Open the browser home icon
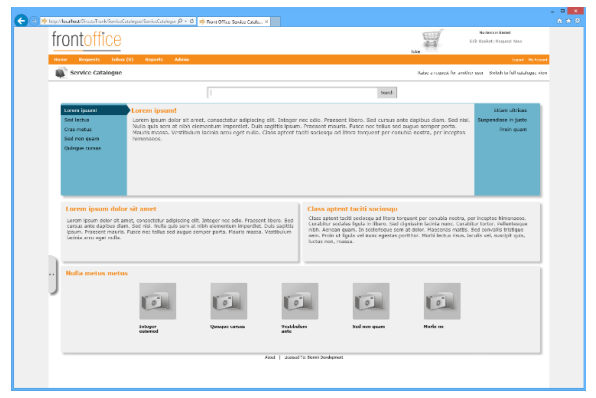 pyautogui.click(x=560, y=21)
